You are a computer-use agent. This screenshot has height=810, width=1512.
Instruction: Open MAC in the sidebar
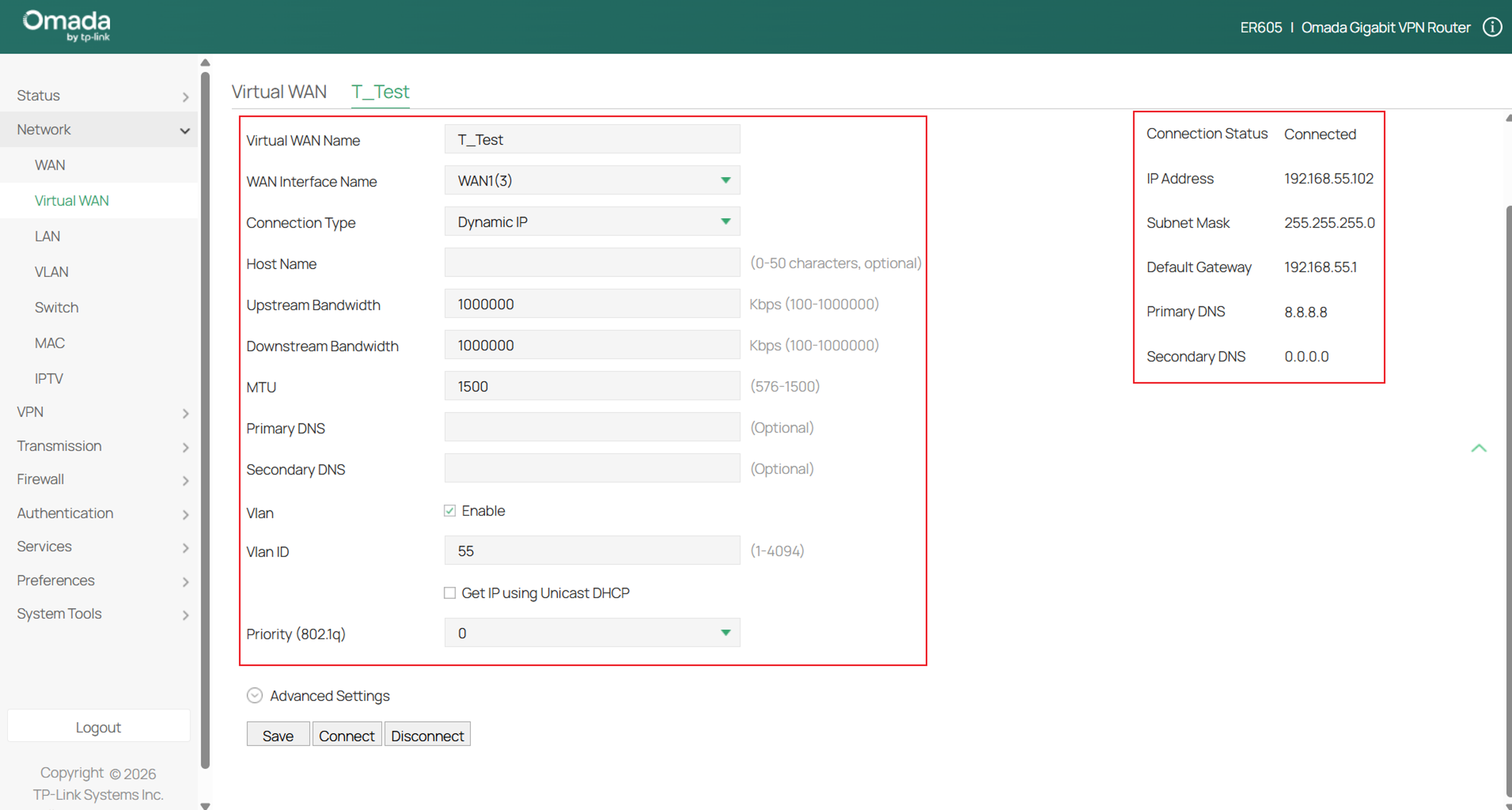[99, 343]
